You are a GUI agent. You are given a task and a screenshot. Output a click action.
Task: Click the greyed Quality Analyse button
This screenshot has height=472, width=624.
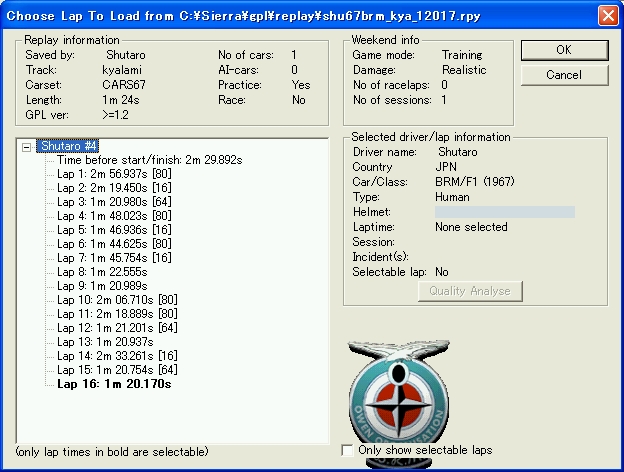click(470, 291)
